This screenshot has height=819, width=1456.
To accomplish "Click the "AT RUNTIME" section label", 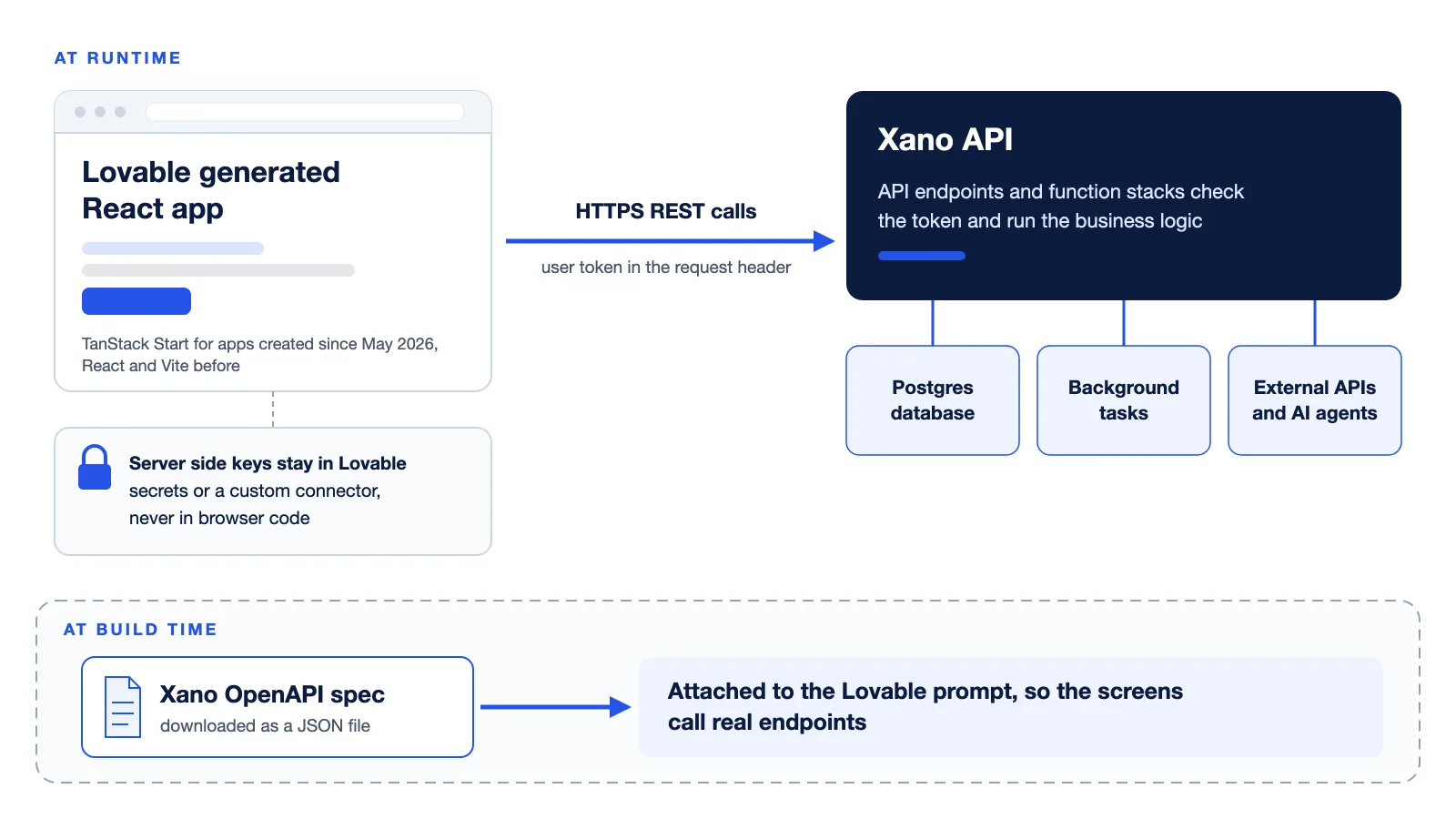I will (x=118, y=58).
